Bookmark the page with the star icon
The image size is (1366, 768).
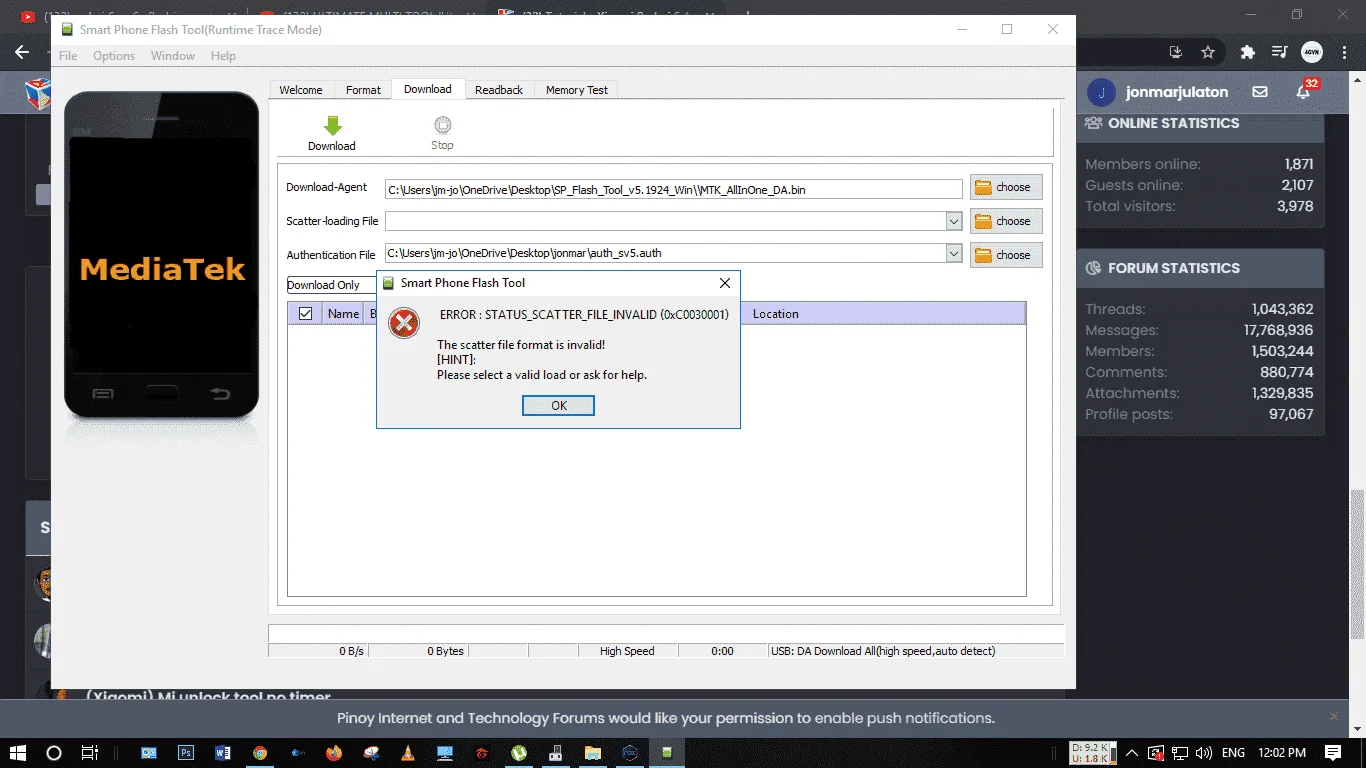pos(1208,52)
